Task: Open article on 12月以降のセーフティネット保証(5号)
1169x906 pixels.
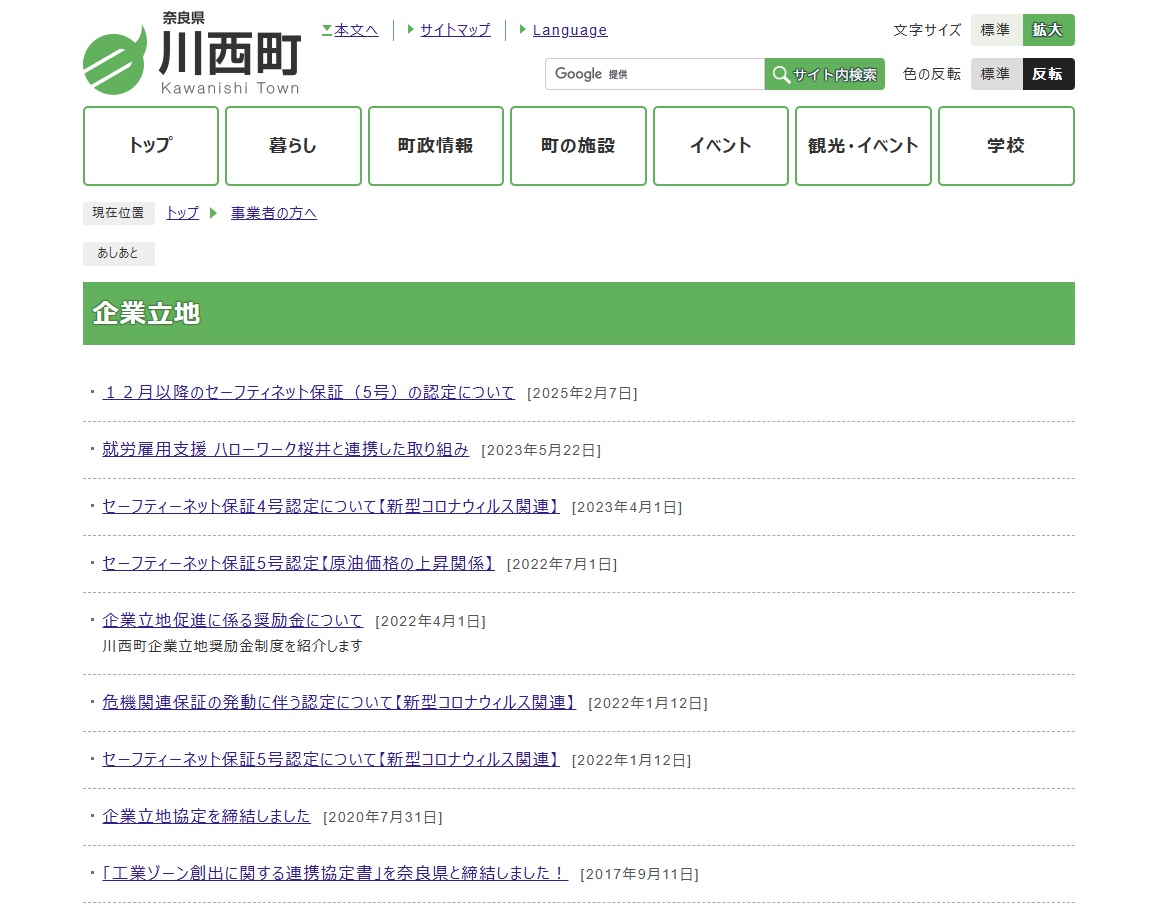Action: tap(309, 392)
